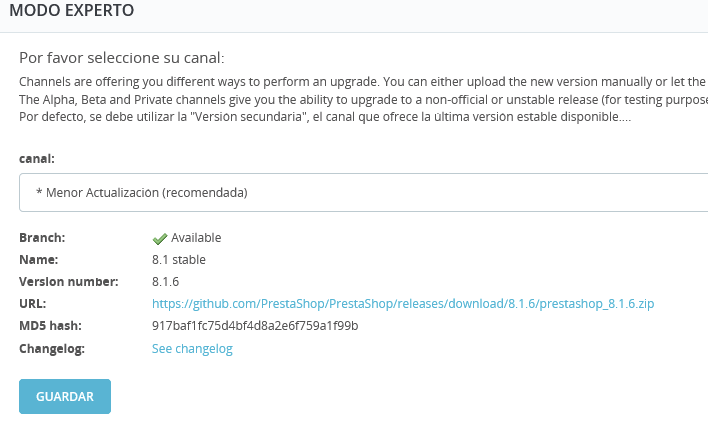This screenshot has width=708, height=423.
Task: Click the URL row label
Action: click(x=33, y=303)
